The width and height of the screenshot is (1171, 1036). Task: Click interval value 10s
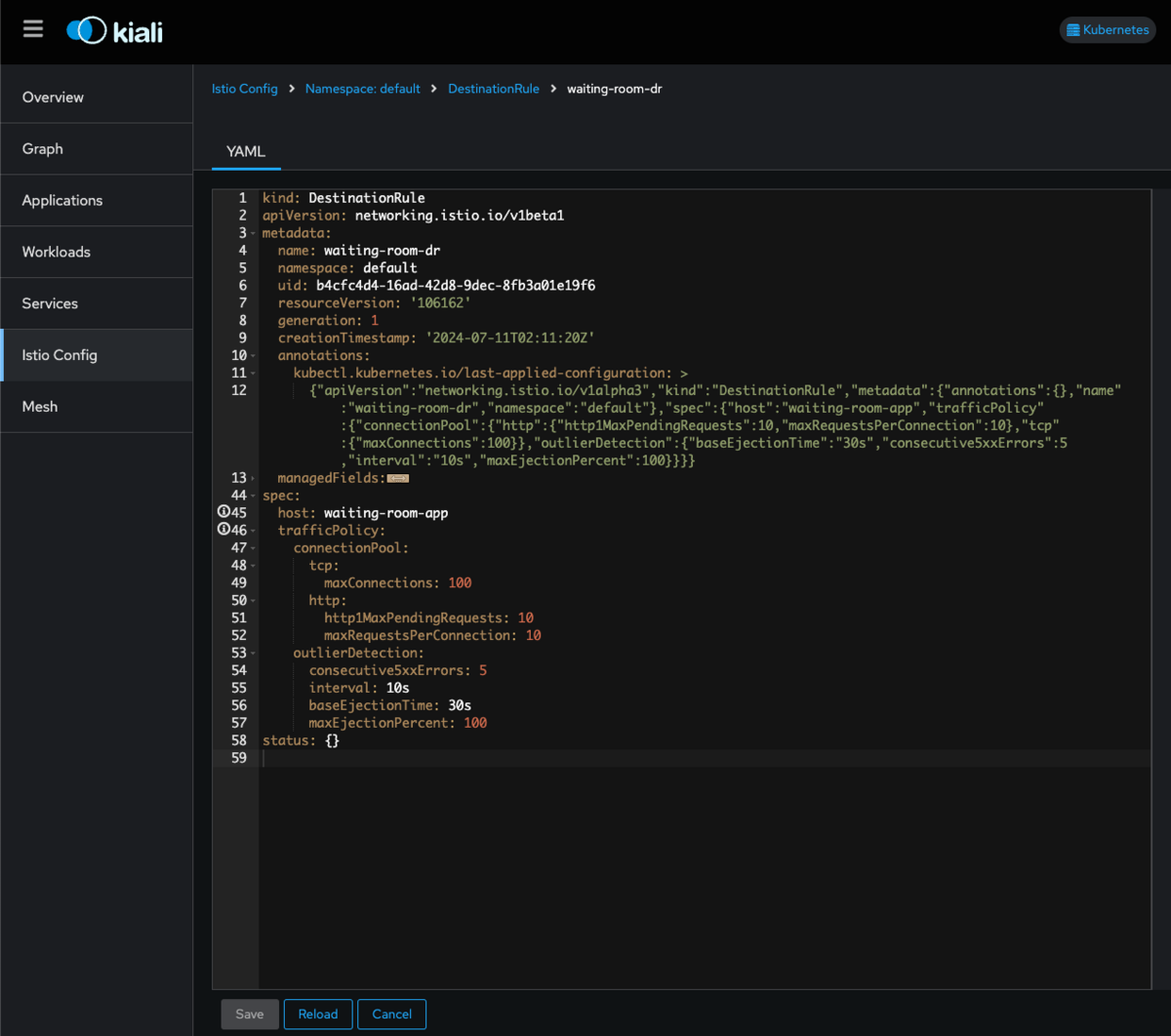point(397,689)
